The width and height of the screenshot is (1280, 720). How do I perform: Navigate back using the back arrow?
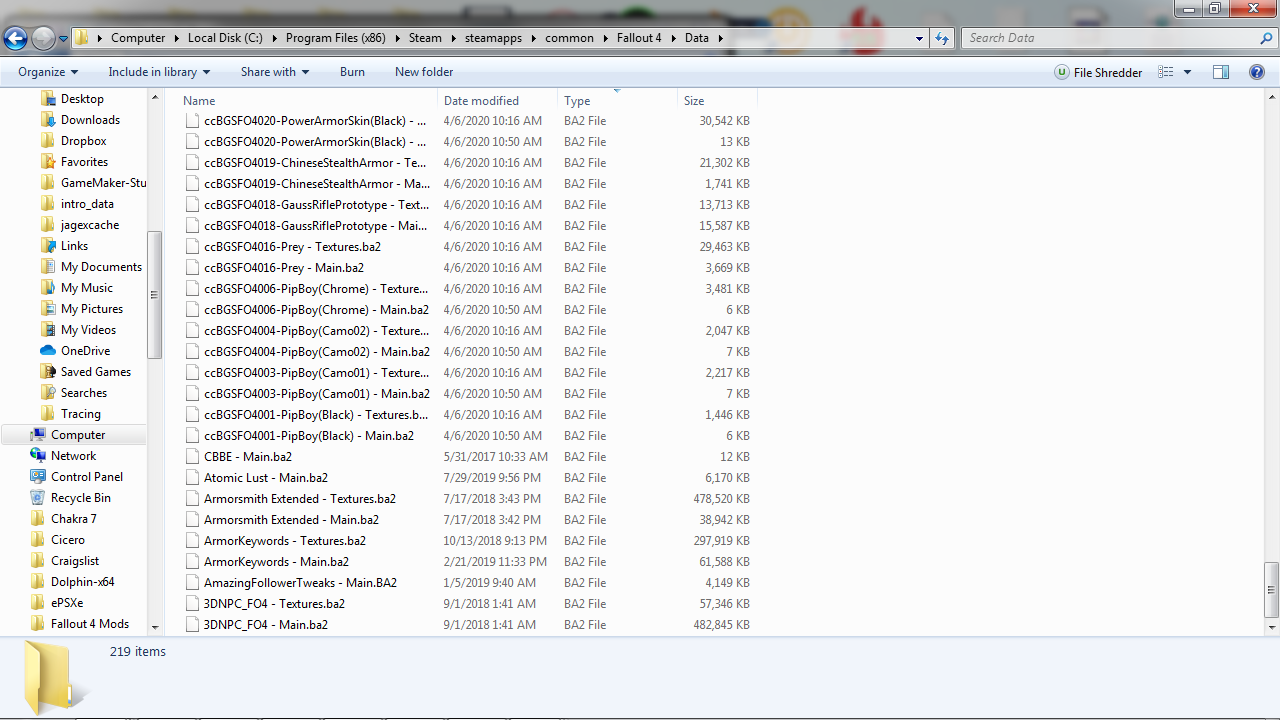point(16,37)
